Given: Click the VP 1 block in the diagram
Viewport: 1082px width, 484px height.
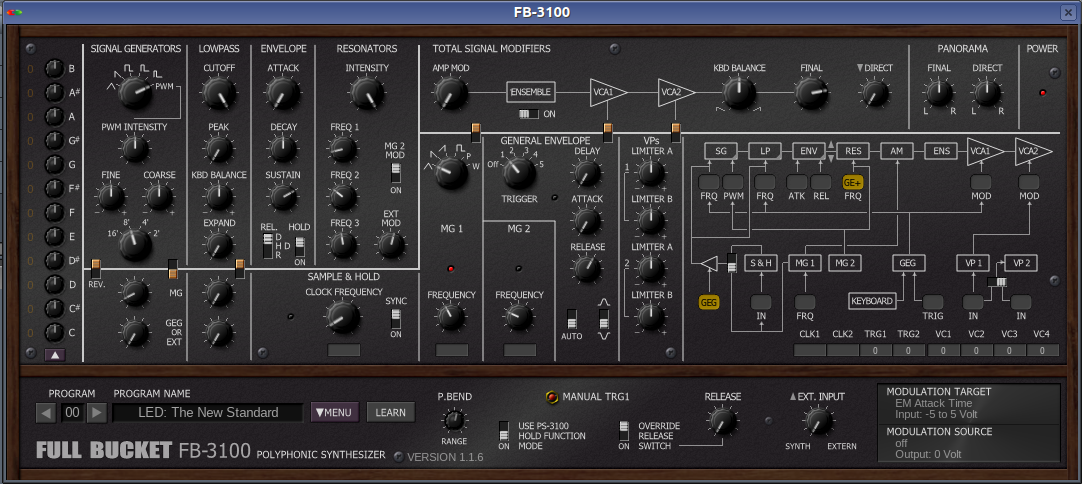Looking at the screenshot, I should pyautogui.click(x=973, y=263).
